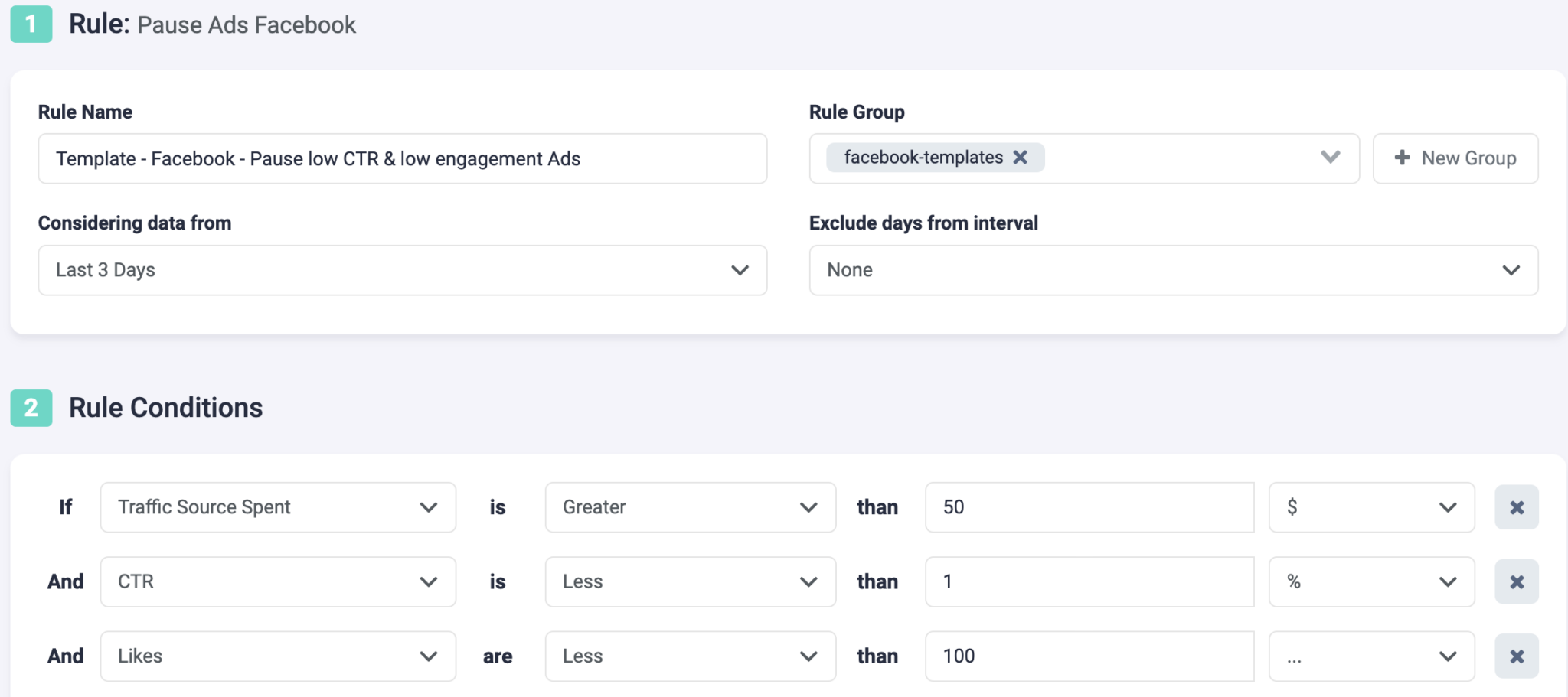Open the unit dropdown in Likes row
Viewport: 1568px width, 697px height.
coord(1371,656)
